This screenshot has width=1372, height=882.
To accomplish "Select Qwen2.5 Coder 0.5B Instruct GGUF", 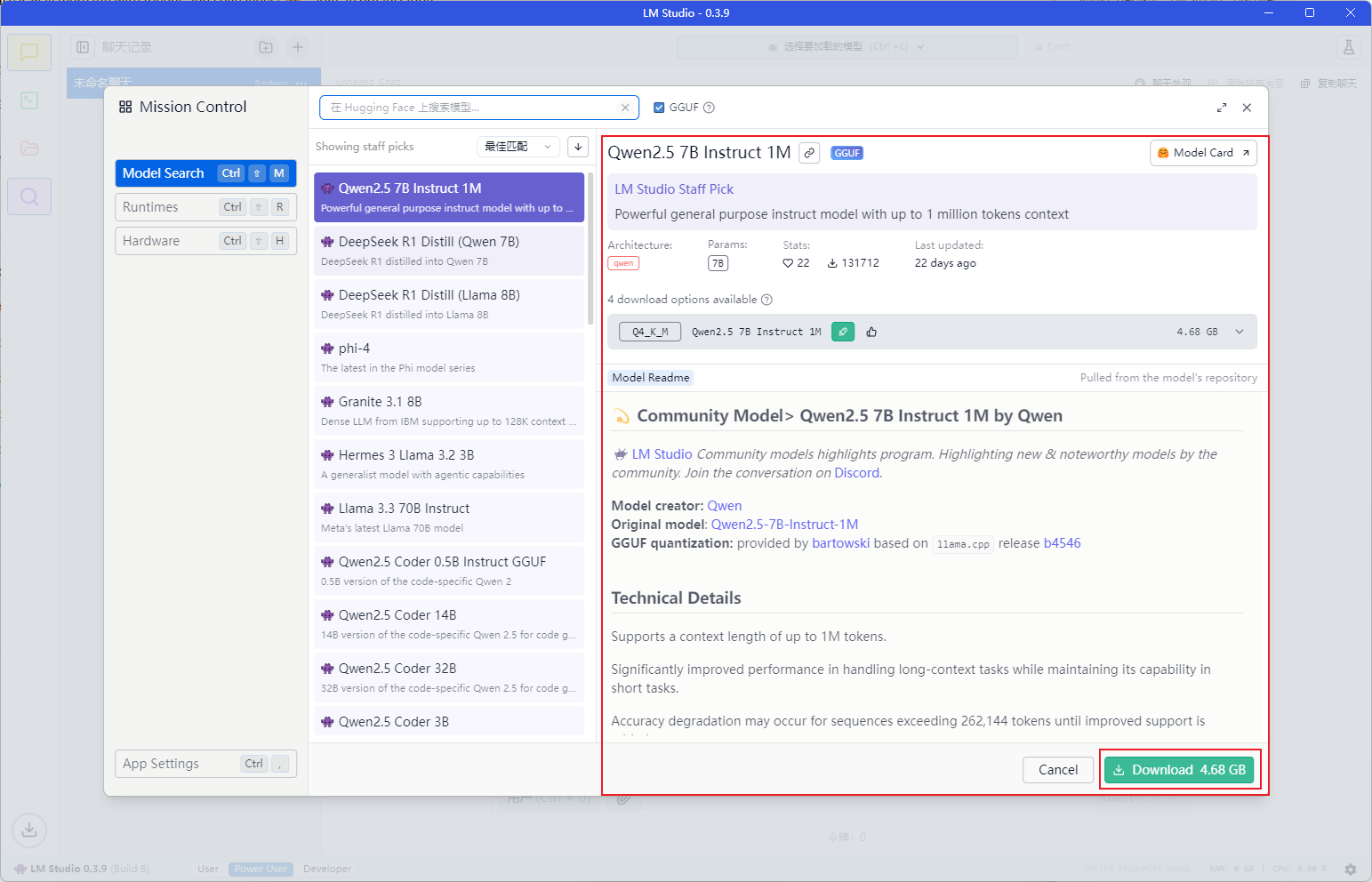I will tap(449, 571).
